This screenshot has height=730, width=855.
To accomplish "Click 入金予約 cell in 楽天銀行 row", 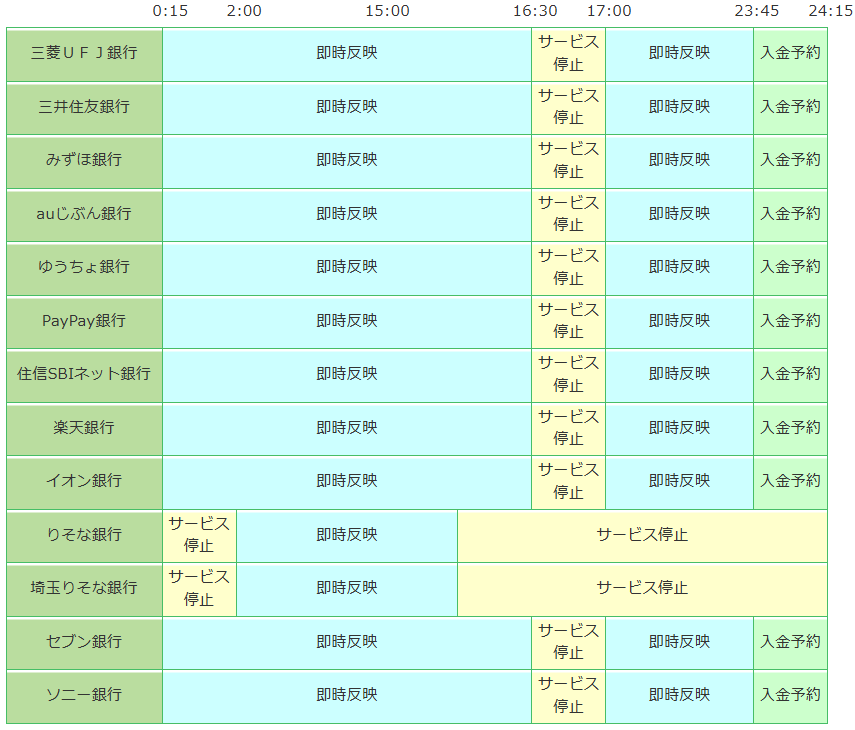I will point(790,428).
